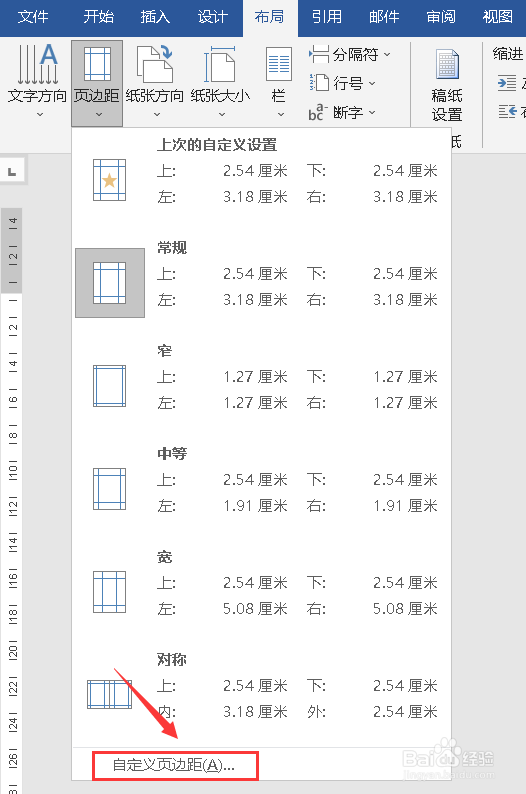The image size is (526, 794).
Task: Select the 常规 margin preset thumbnail
Action: [110, 283]
